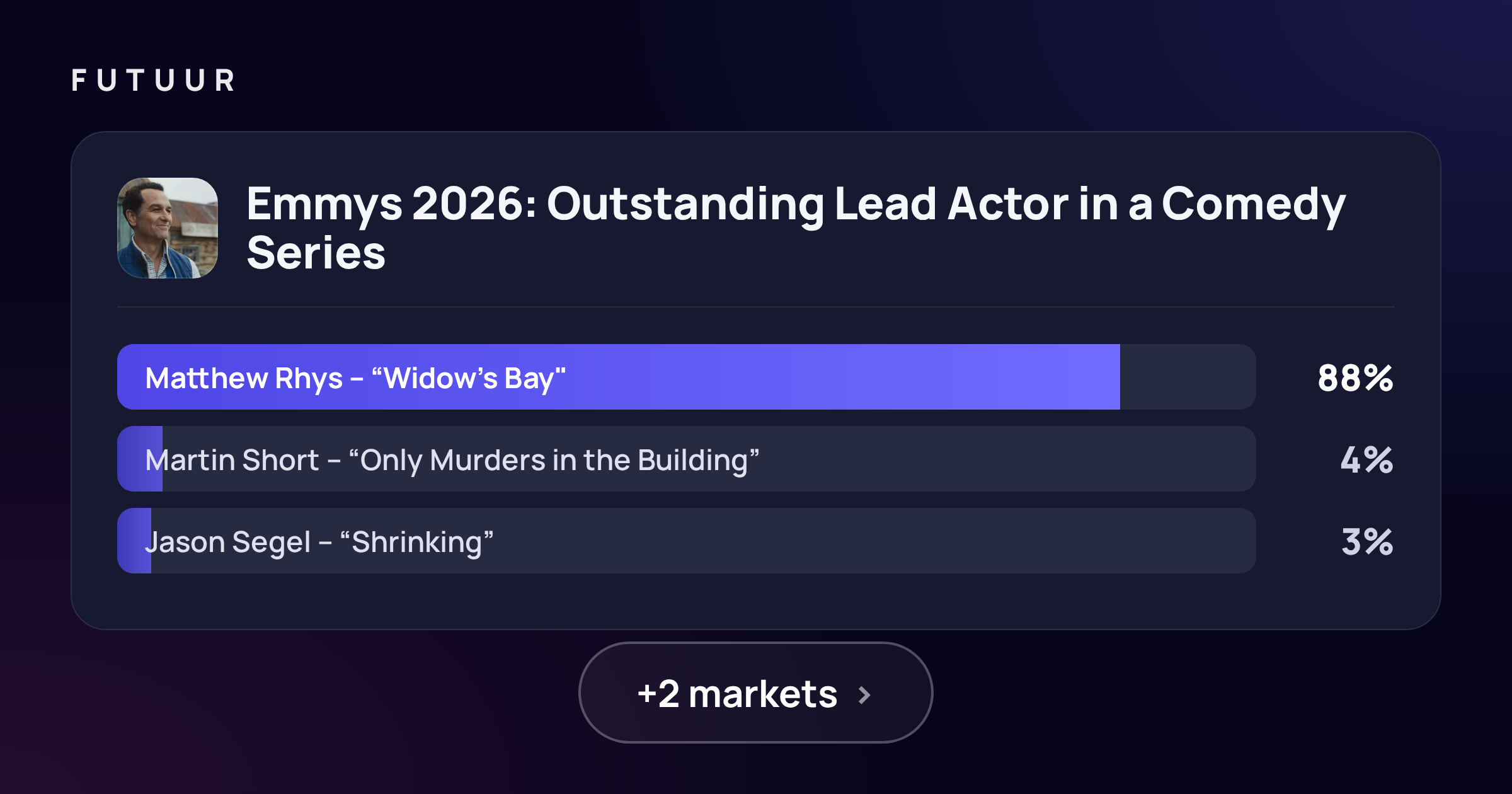Expand more markets via chevron arrow

pos(865,695)
